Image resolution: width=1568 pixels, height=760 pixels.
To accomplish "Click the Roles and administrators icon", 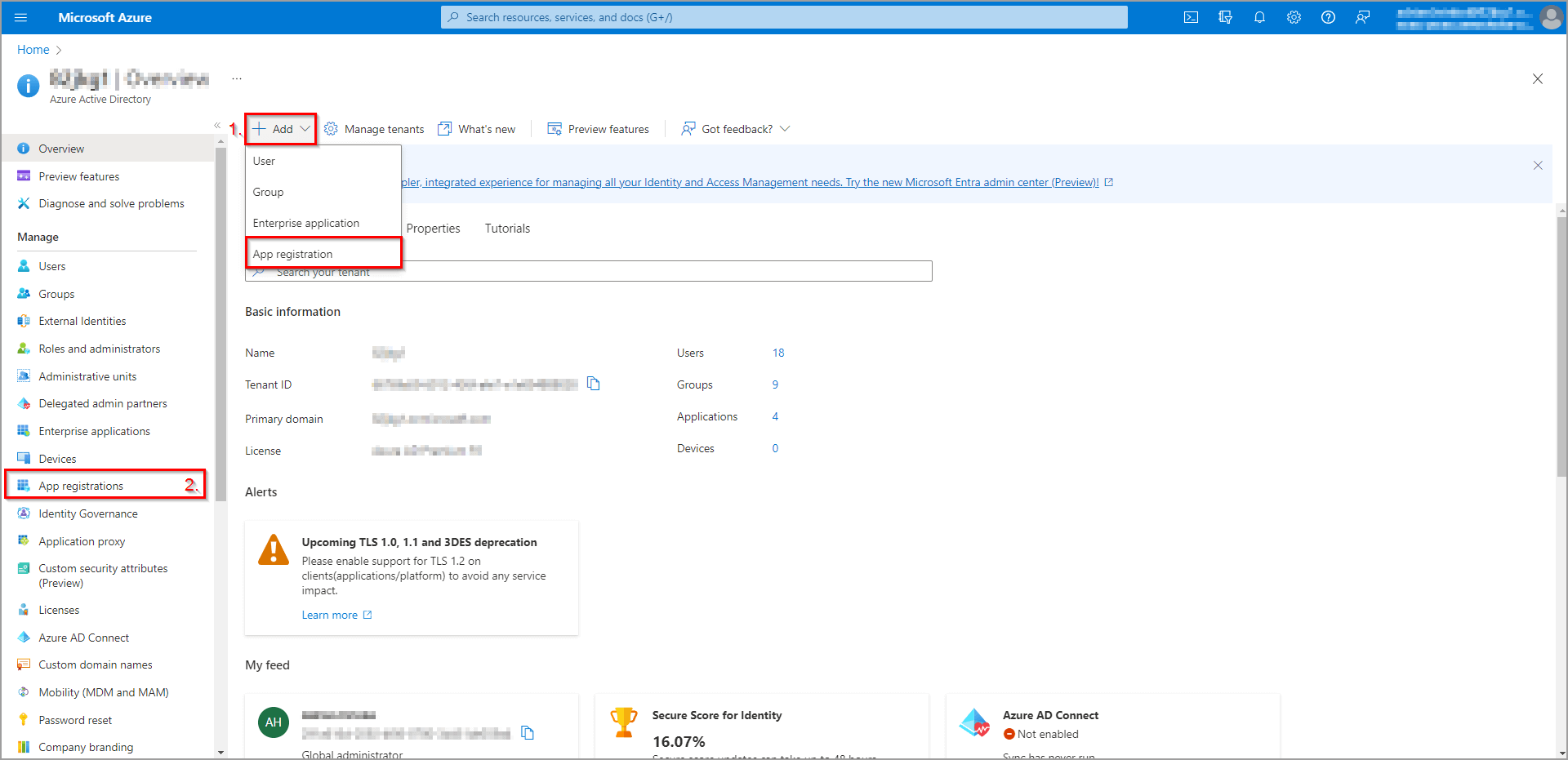I will point(24,349).
